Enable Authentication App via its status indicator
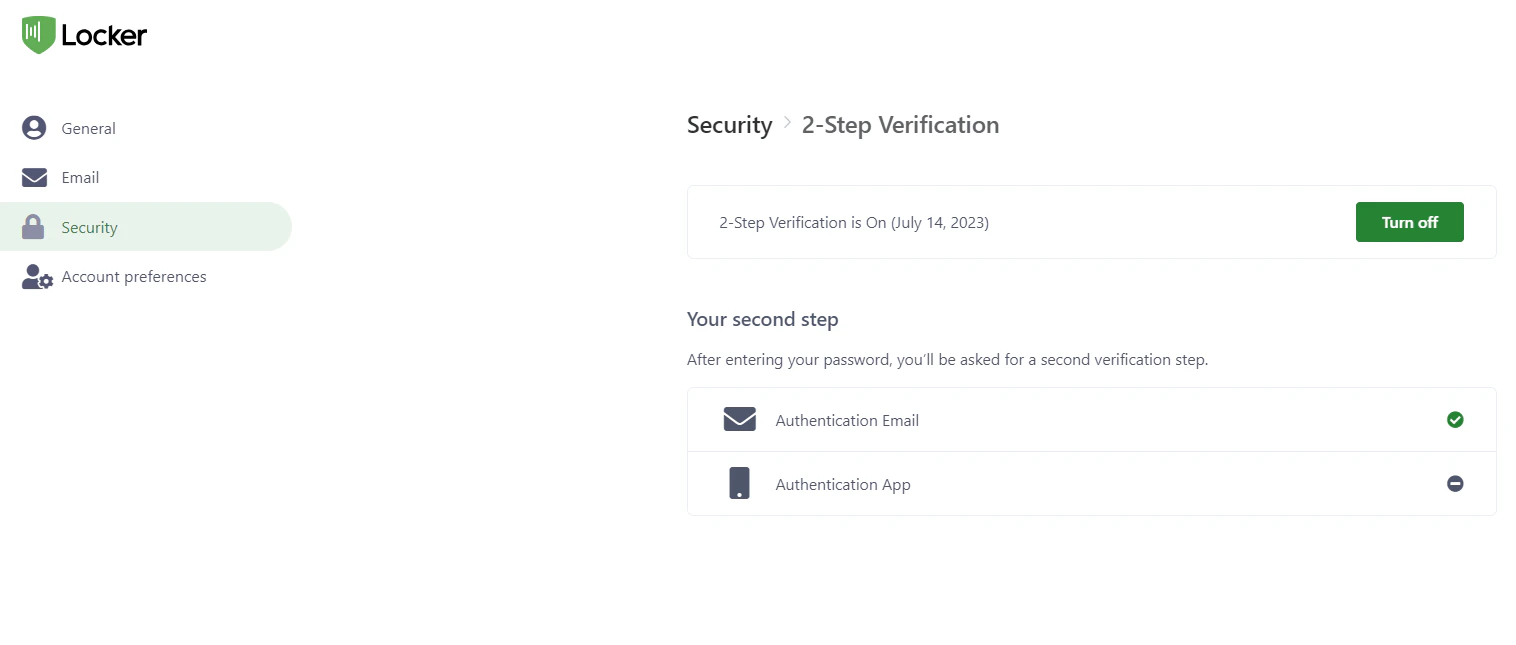1516x645 pixels. [1455, 483]
